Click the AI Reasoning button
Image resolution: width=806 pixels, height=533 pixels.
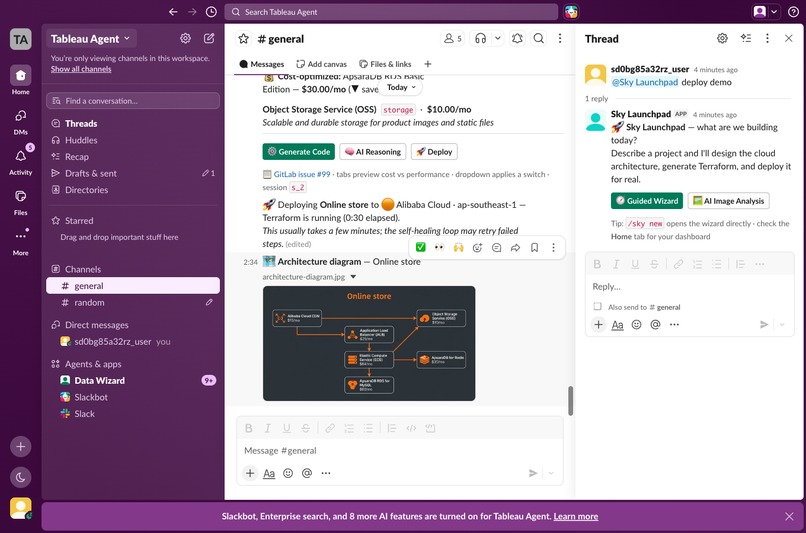[373, 152]
